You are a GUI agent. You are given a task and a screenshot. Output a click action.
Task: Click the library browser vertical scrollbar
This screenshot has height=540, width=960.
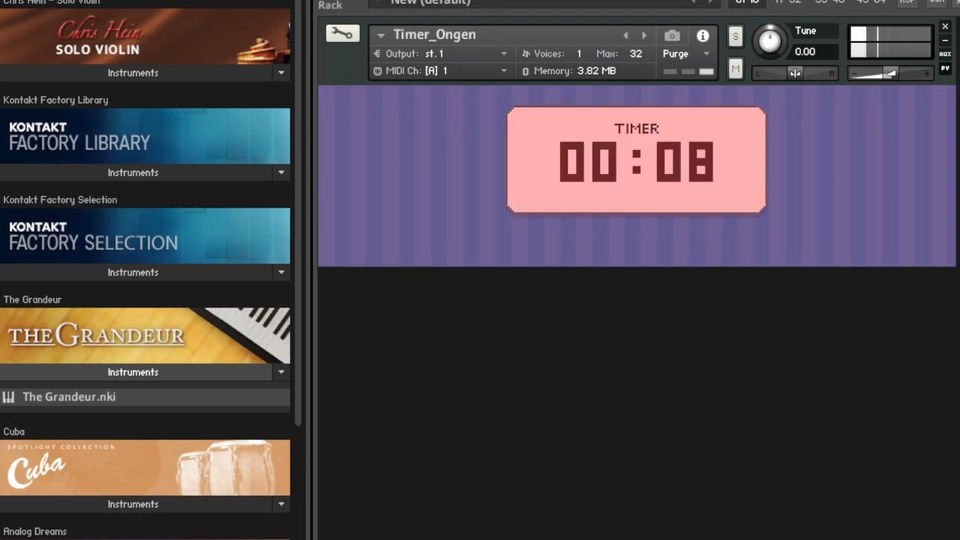click(298, 212)
